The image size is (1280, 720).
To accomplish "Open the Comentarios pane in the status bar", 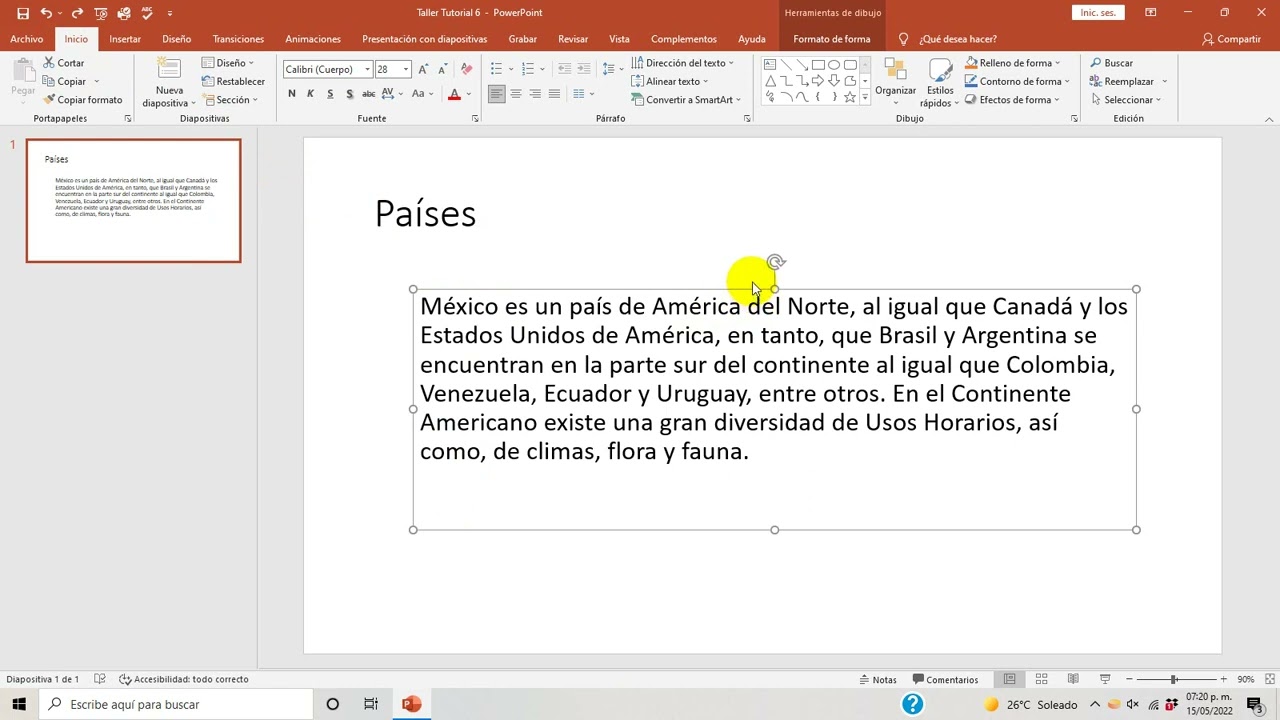I will click(945, 680).
